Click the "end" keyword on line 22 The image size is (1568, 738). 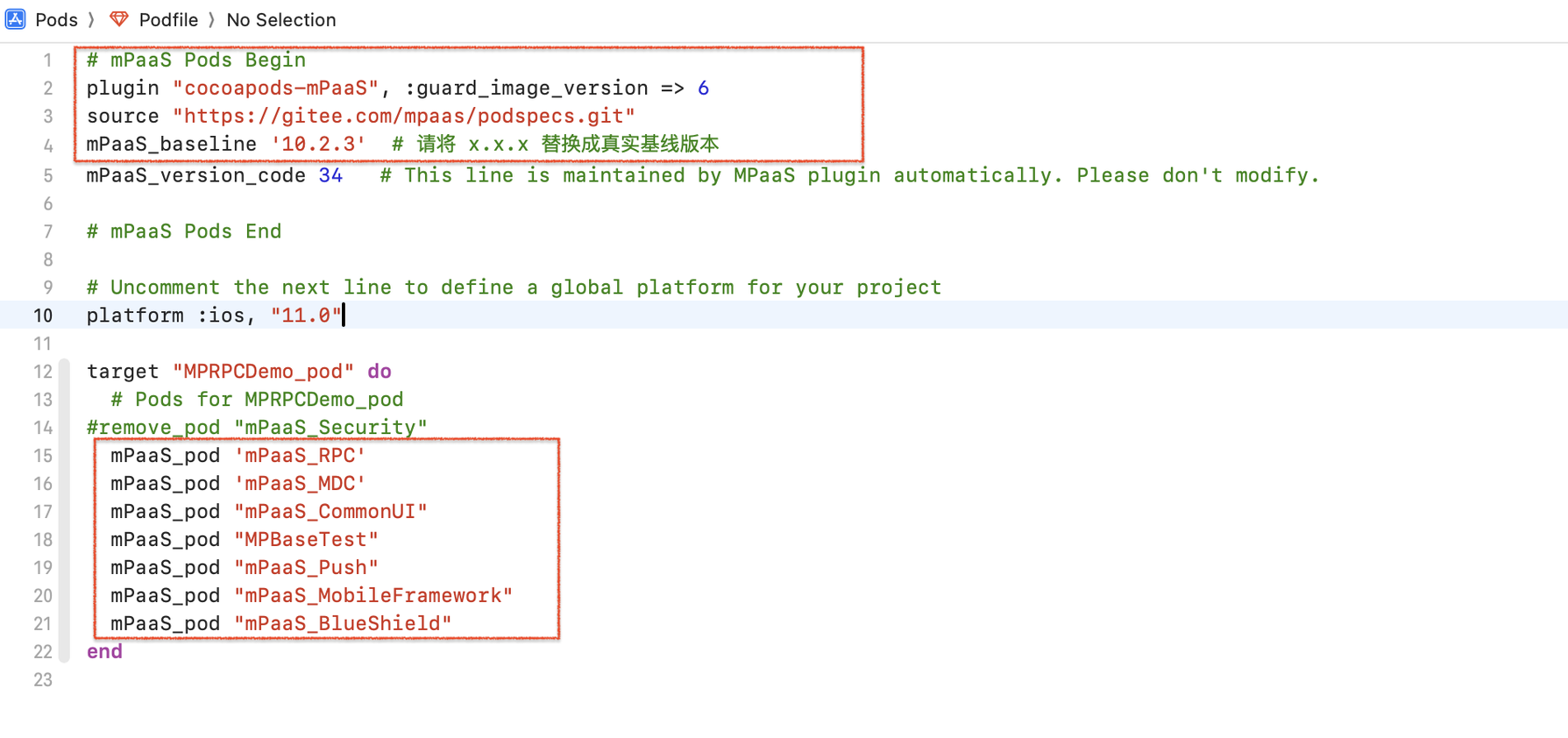coord(104,652)
